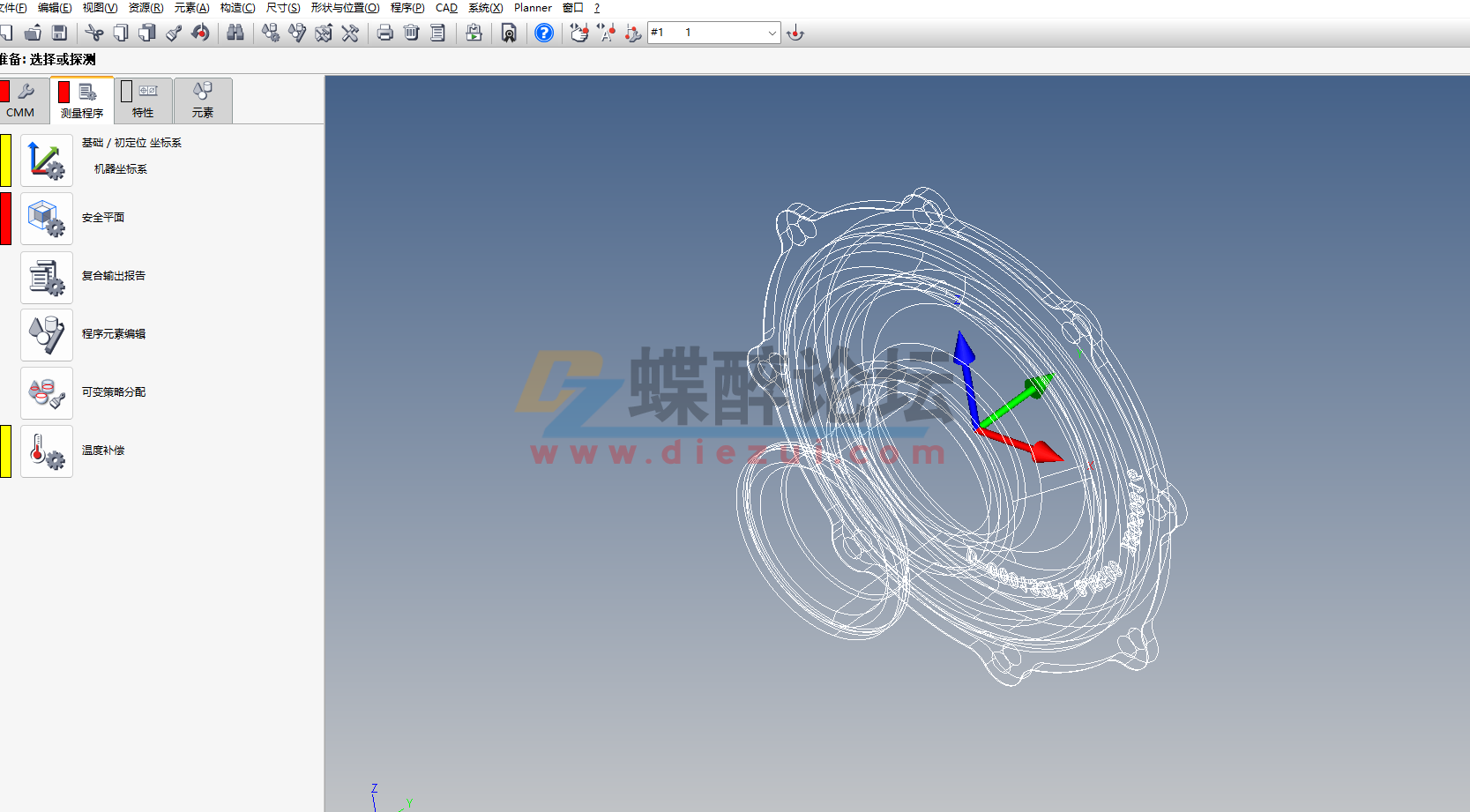
Task: Open the #1 probe file dropdown
Action: coord(773,33)
